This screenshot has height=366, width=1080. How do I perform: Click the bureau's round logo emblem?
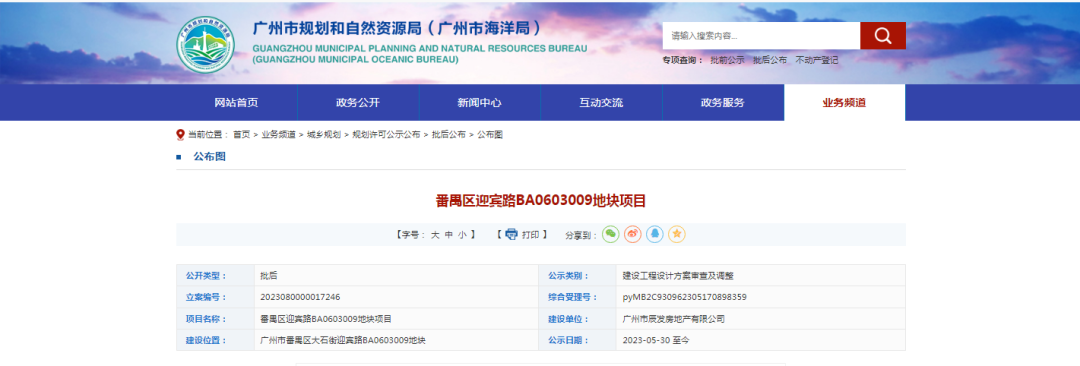tap(205, 45)
